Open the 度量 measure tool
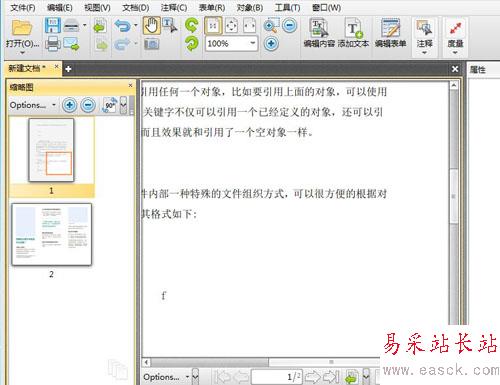500x385 pixels. tap(455, 33)
